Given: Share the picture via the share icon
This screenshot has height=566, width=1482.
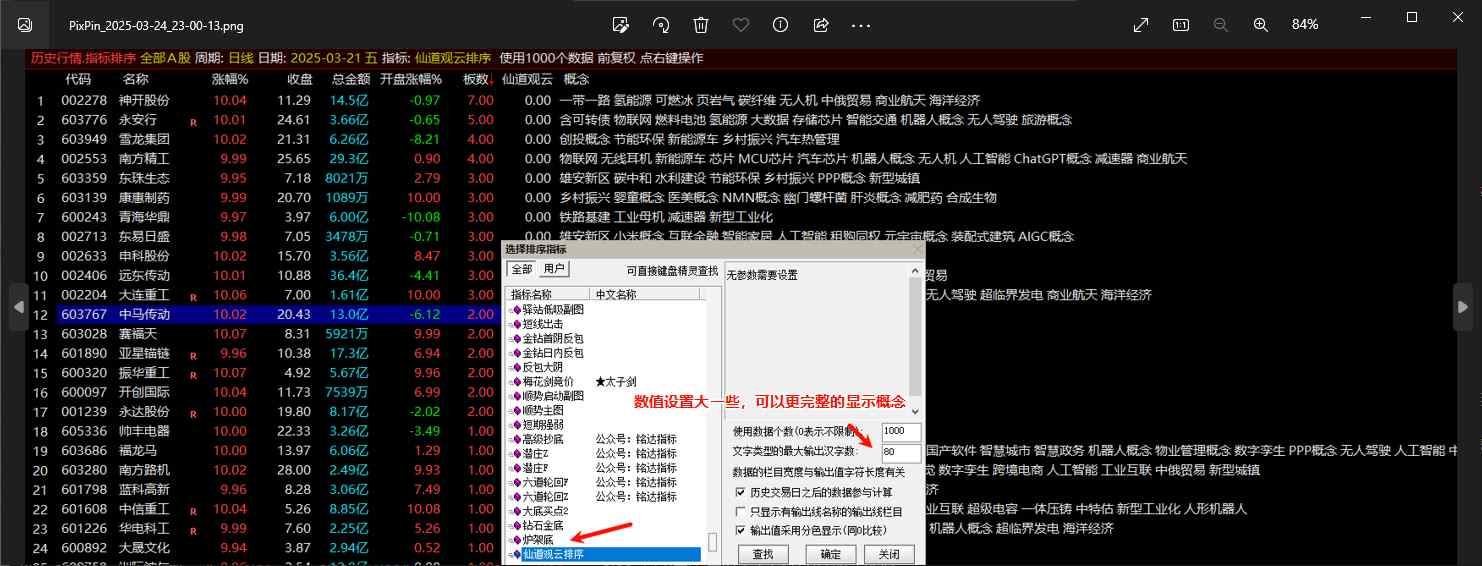Looking at the screenshot, I should 821,24.
